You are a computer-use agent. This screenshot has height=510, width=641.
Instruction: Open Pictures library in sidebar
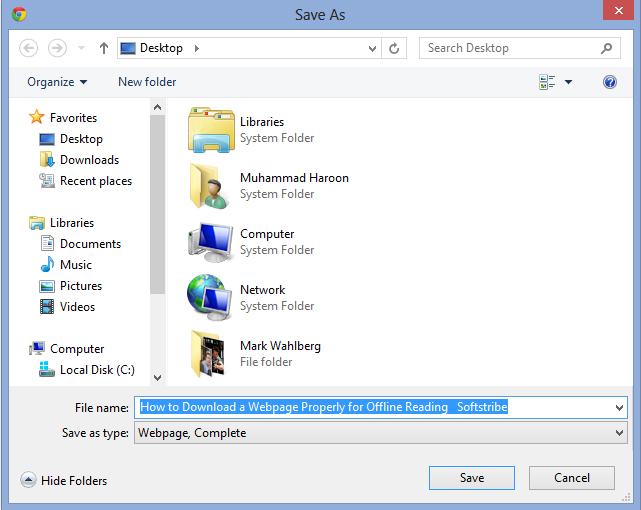pos(70,286)
